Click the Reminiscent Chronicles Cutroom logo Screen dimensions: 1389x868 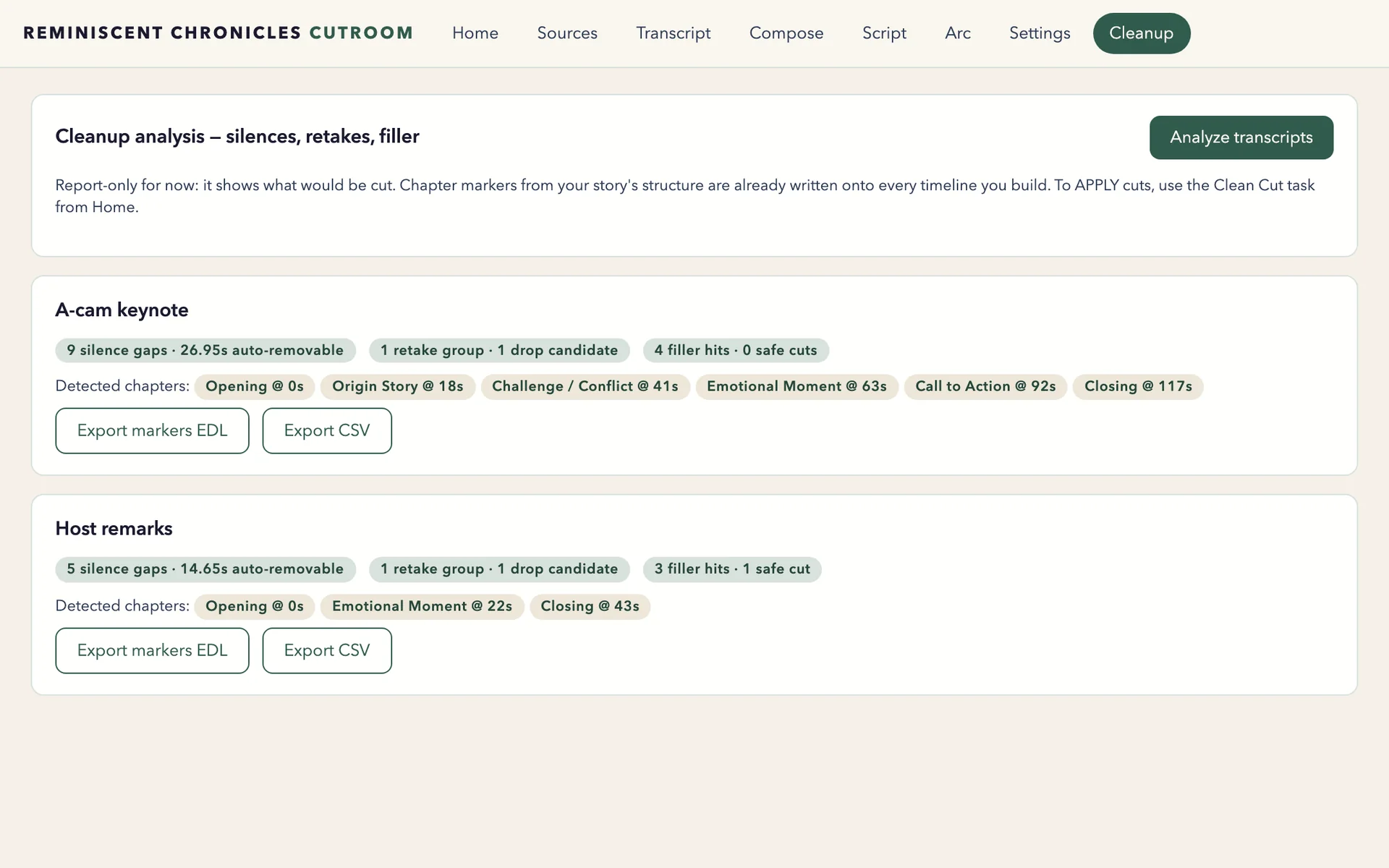tap(218, 33)
